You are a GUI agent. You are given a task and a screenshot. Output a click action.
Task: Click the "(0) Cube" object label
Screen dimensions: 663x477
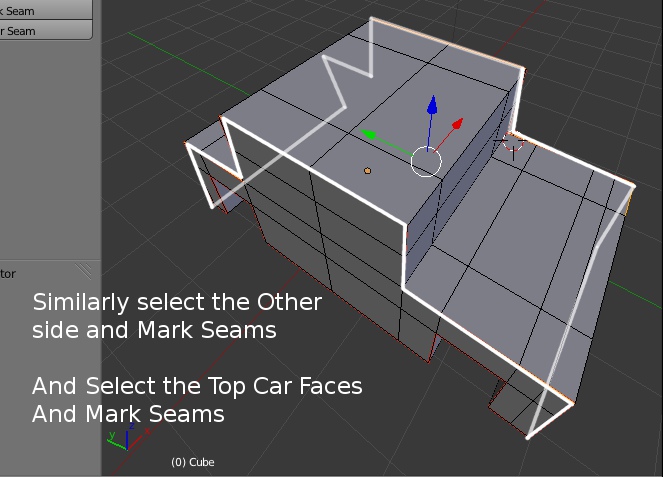[193, 462]
